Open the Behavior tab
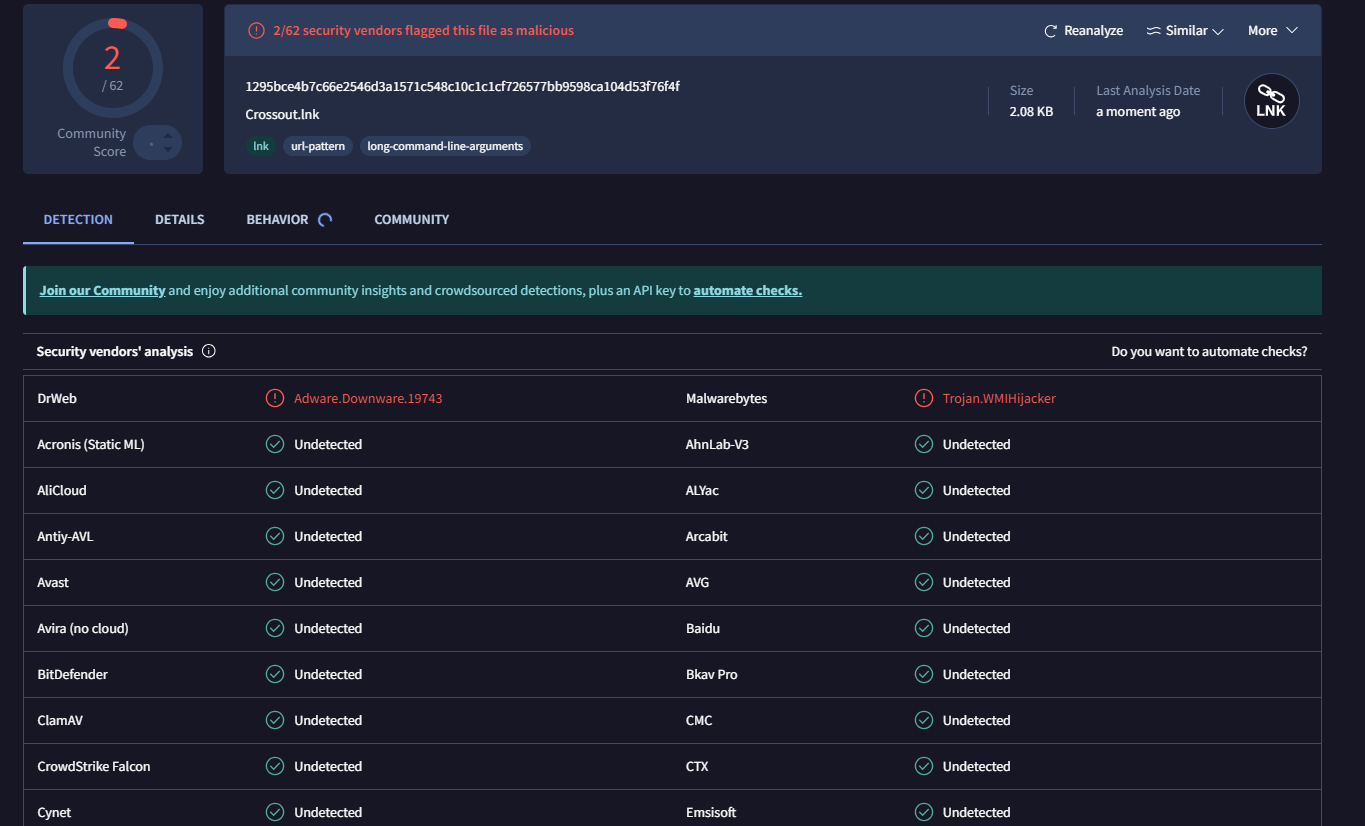1365x826 pixels. click(x=277, y=219)
